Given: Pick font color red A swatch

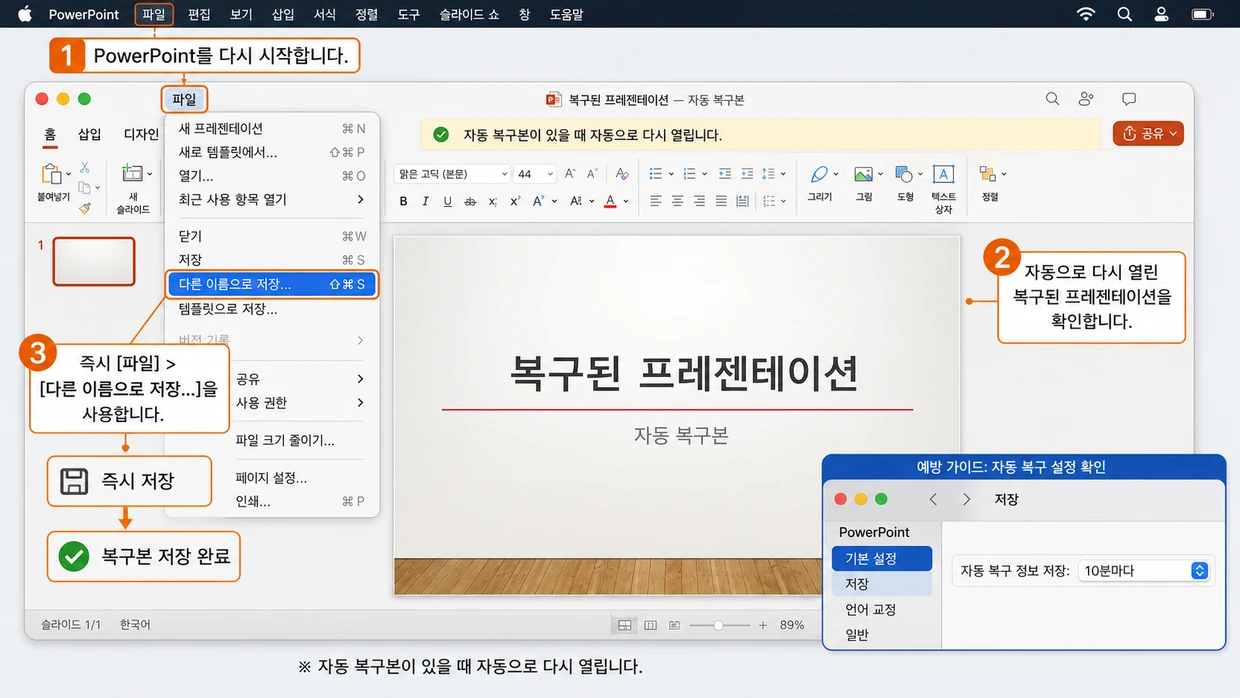Looking at the screenshot, I should point(611,201).
